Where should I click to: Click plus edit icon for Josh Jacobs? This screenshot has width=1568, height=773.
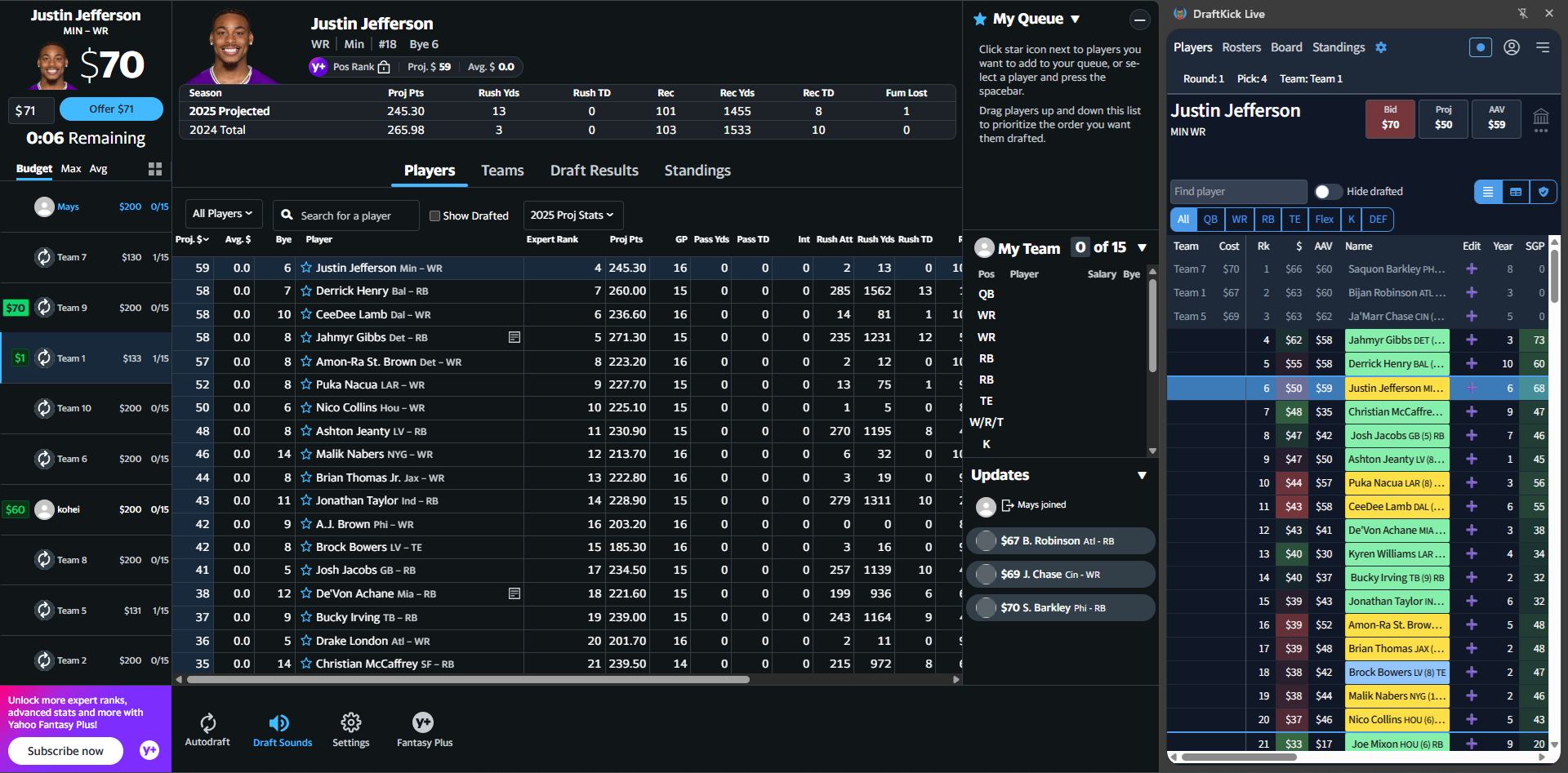tap(1472, 436)
